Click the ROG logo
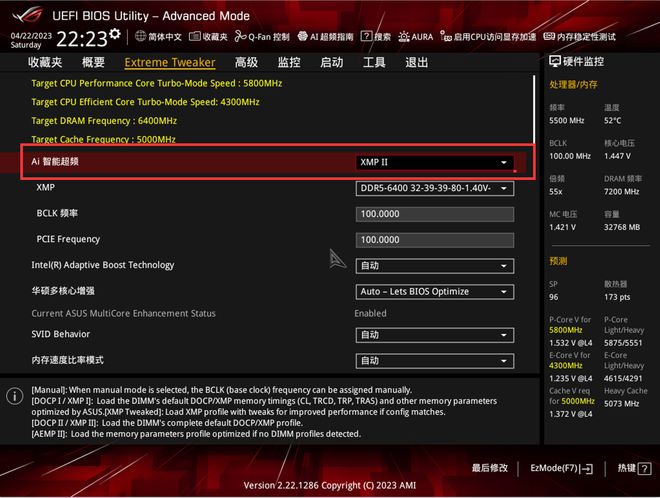This screenshot has height=498, width=660. click(27, 15)
